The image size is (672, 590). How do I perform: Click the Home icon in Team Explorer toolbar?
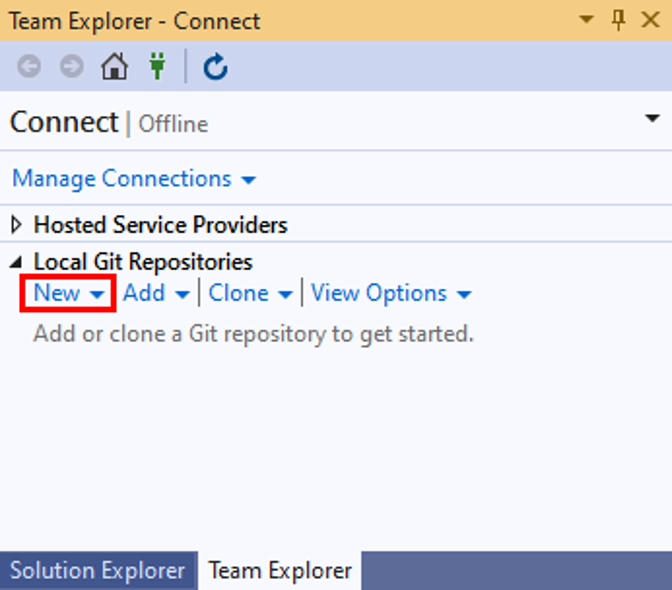point(115,67)
